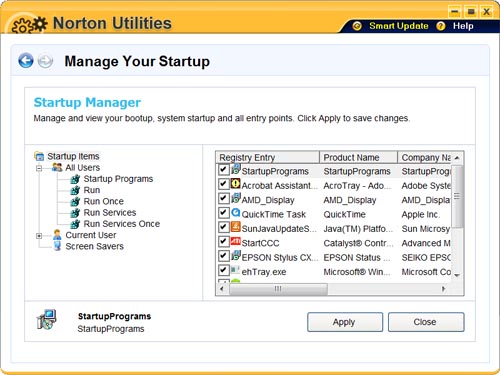Click the large StartupPrograms details icon

pyautogui.click(x=46, y=320)
